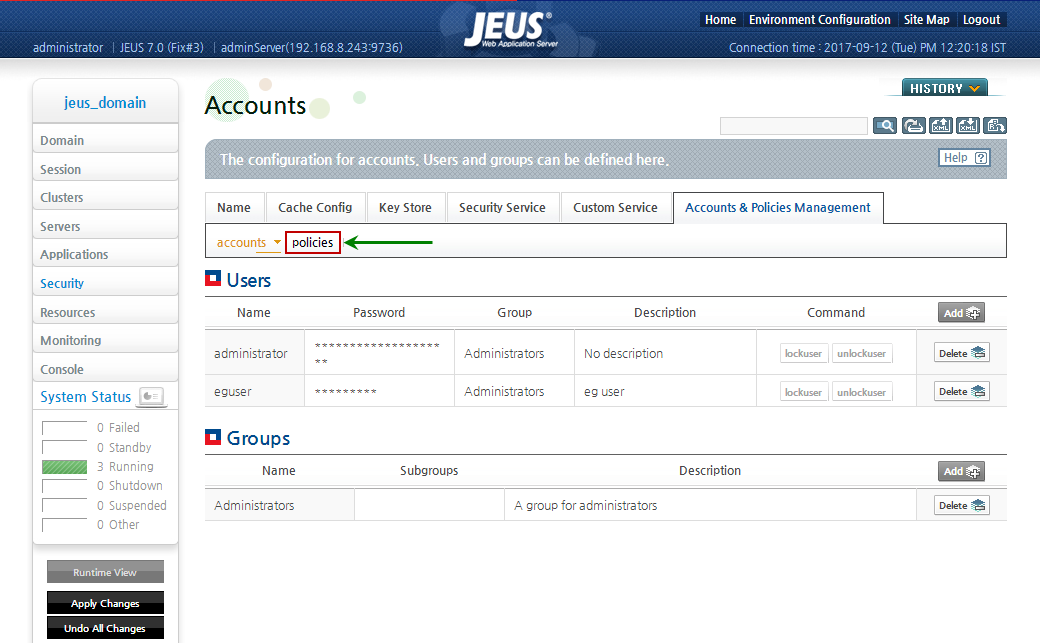Viewport: 1040px width, 643px height.
Task: Delete the Administrators group
Action: pos(962,505)
